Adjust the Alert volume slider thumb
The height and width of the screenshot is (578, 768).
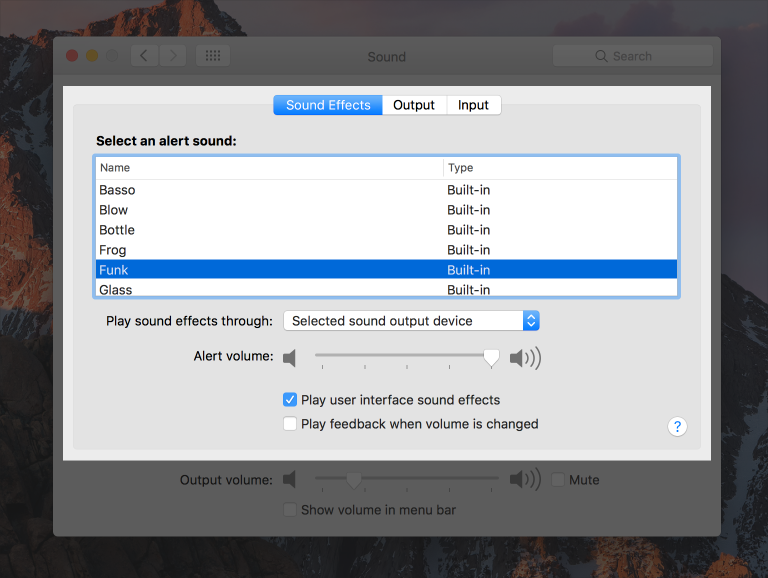[491, 358]
